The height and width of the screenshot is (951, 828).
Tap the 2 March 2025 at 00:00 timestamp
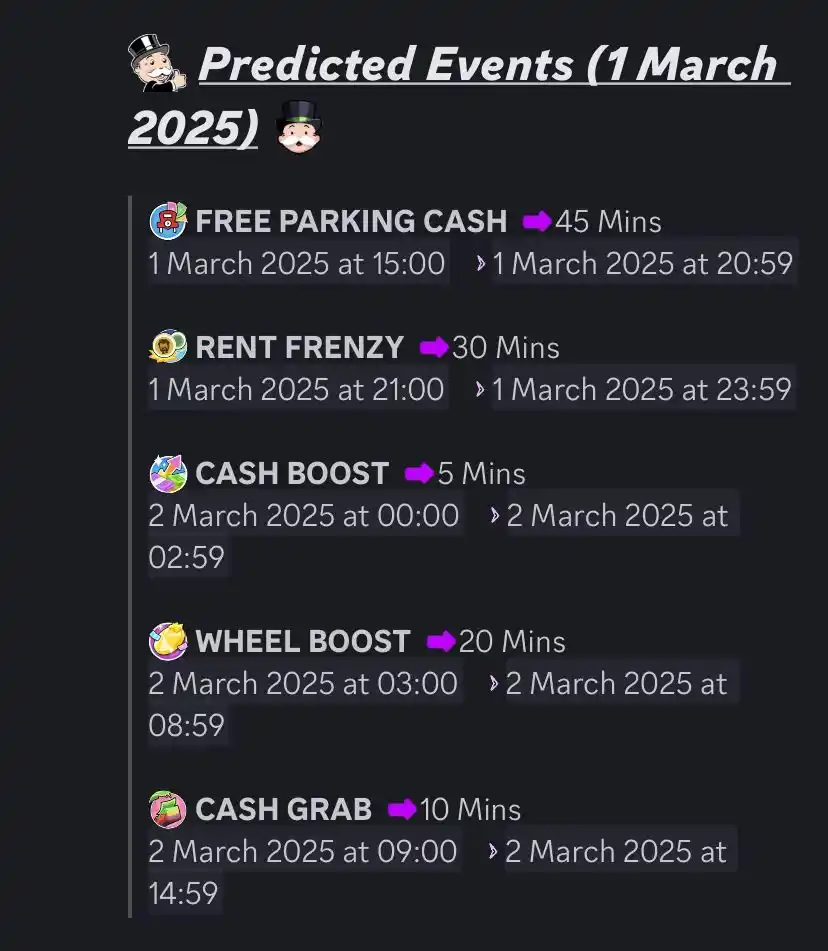point(304,516)
